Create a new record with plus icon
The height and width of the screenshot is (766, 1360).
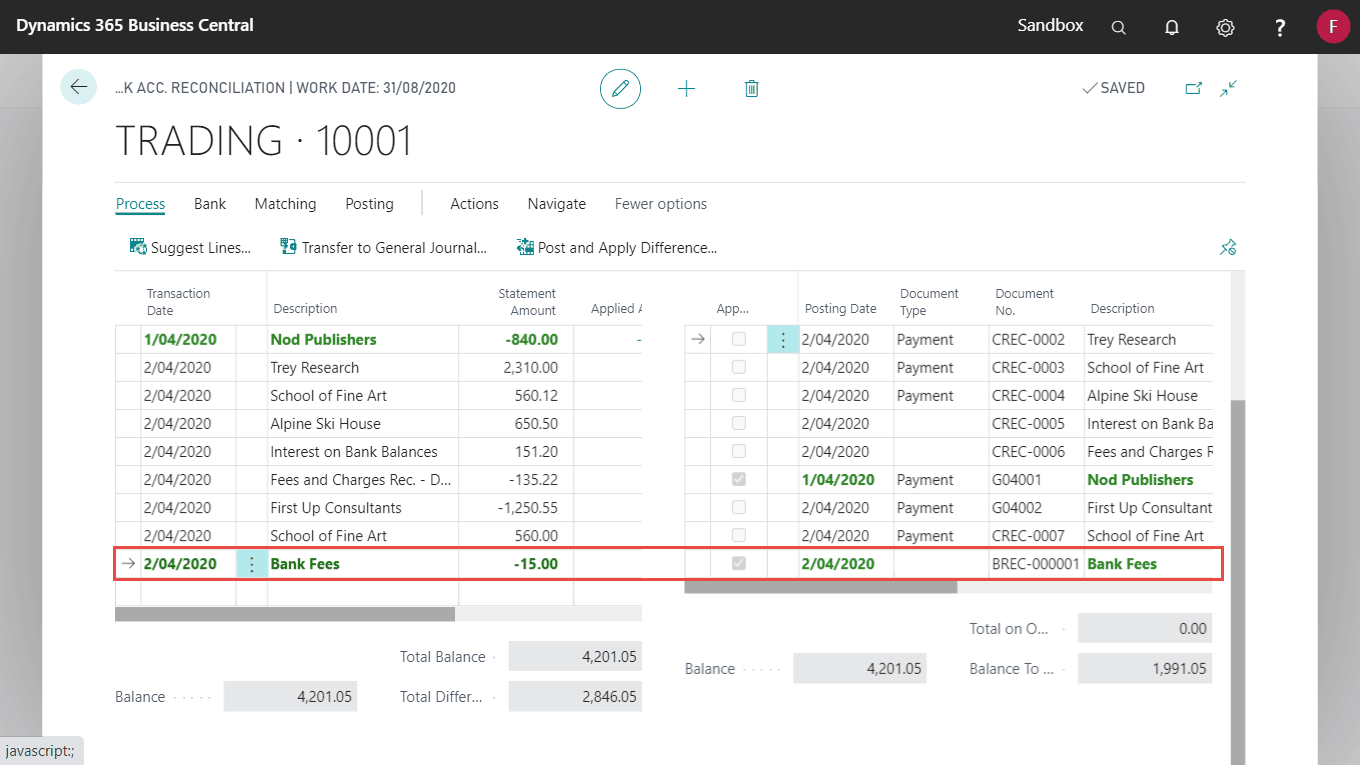pos(686,88)
